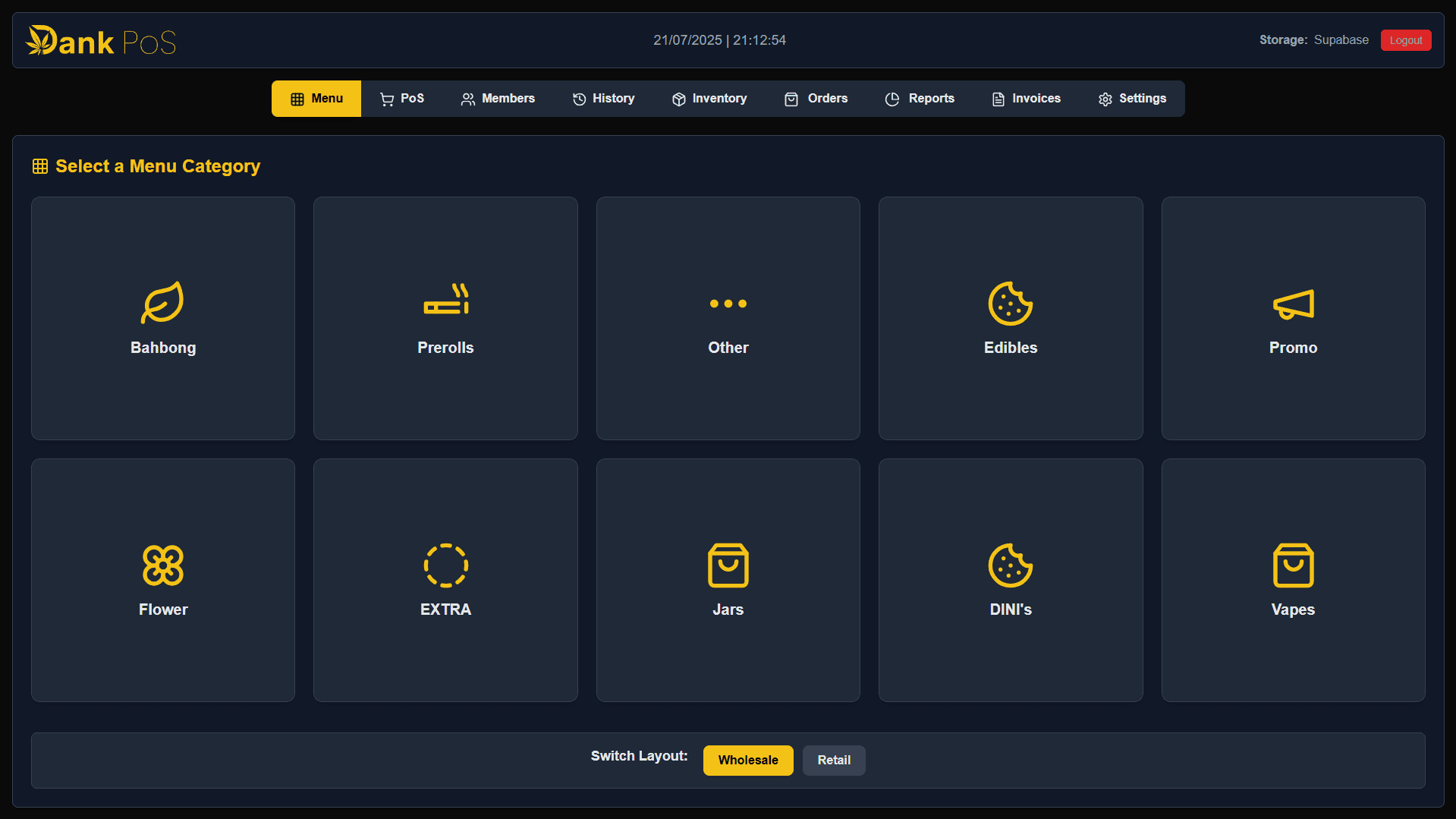Select the DINI's cookie icon
1456x819 pixels.
point(1010,565)
